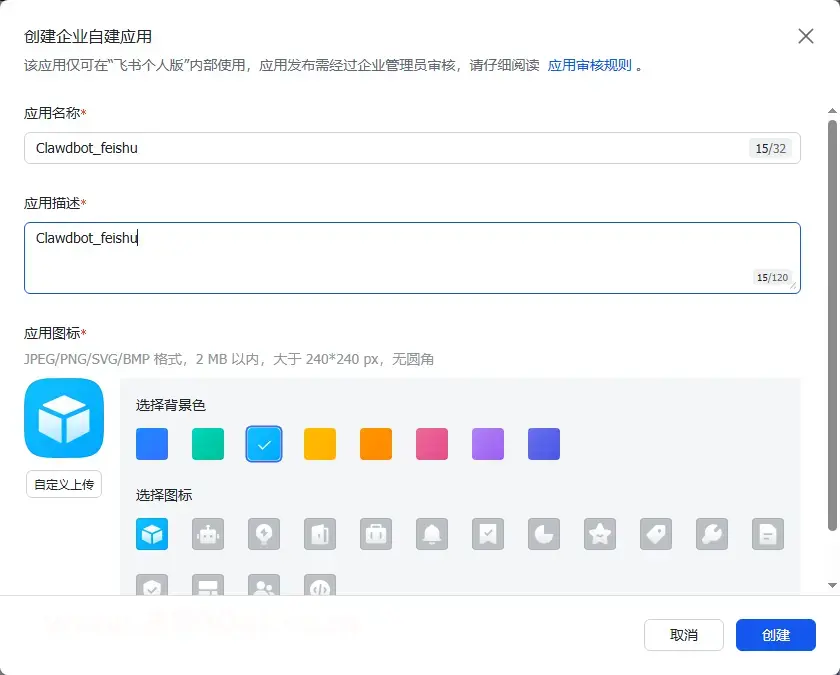840x675 pixels.
Task: Pick the pink background color
Action: click(x=432, y=444)
